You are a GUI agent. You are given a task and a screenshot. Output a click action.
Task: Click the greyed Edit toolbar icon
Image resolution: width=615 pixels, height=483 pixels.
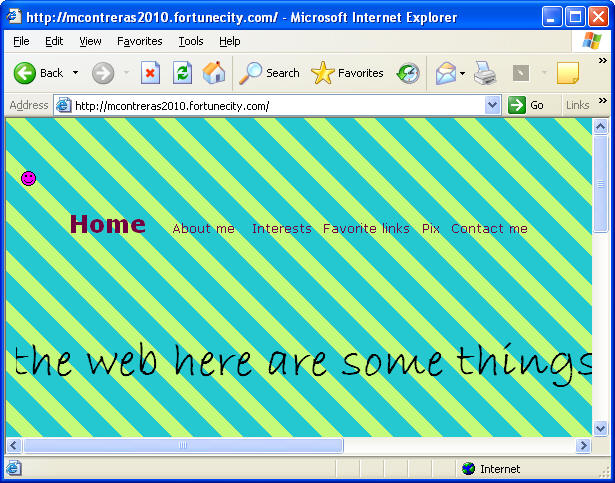521,73
